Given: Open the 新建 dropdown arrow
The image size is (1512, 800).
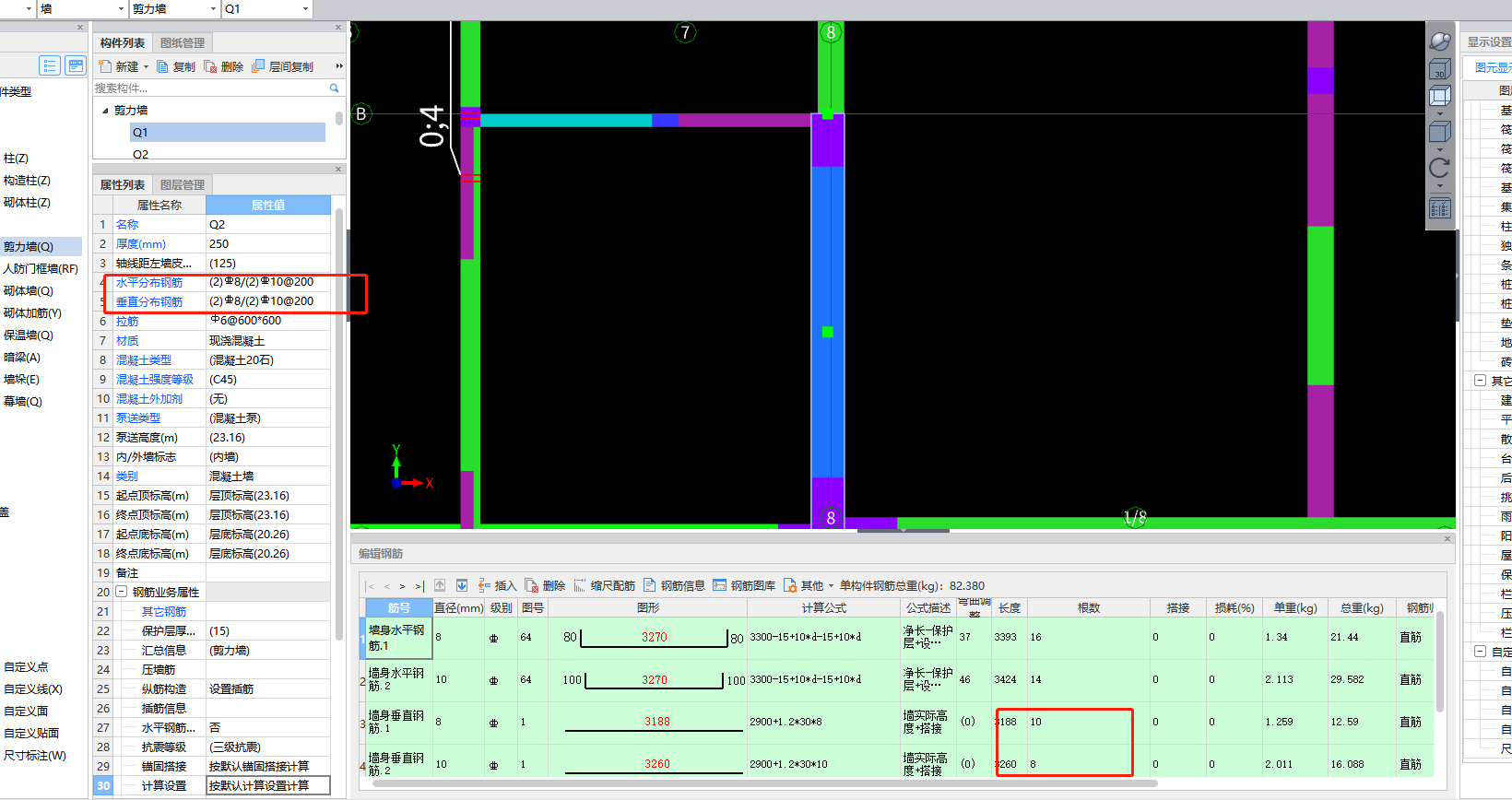Looking at the screenshot, I should [146, 67].
